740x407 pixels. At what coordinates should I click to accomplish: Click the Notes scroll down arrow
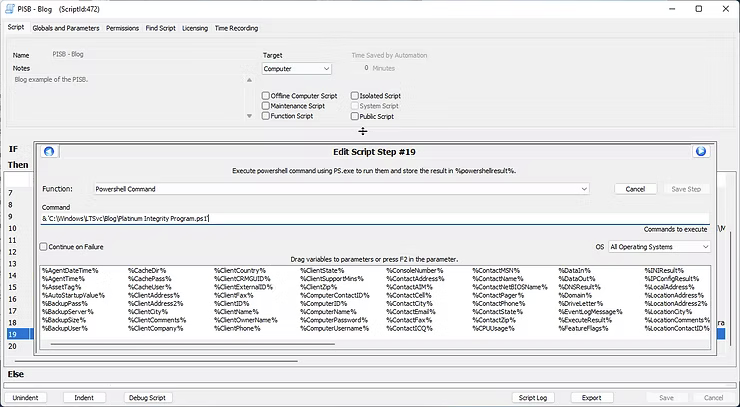coord(249,116)
